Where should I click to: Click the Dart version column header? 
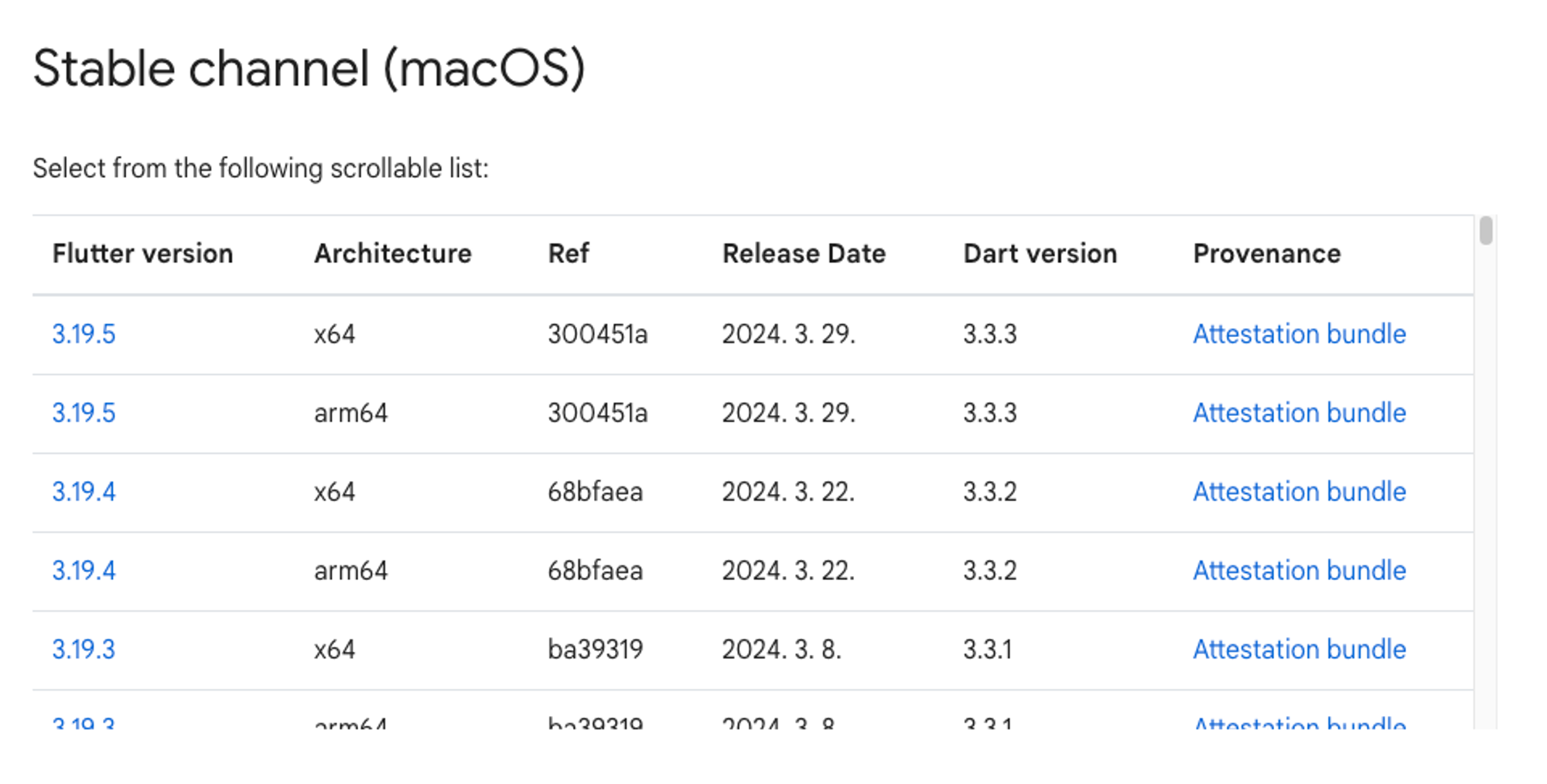1040,254
